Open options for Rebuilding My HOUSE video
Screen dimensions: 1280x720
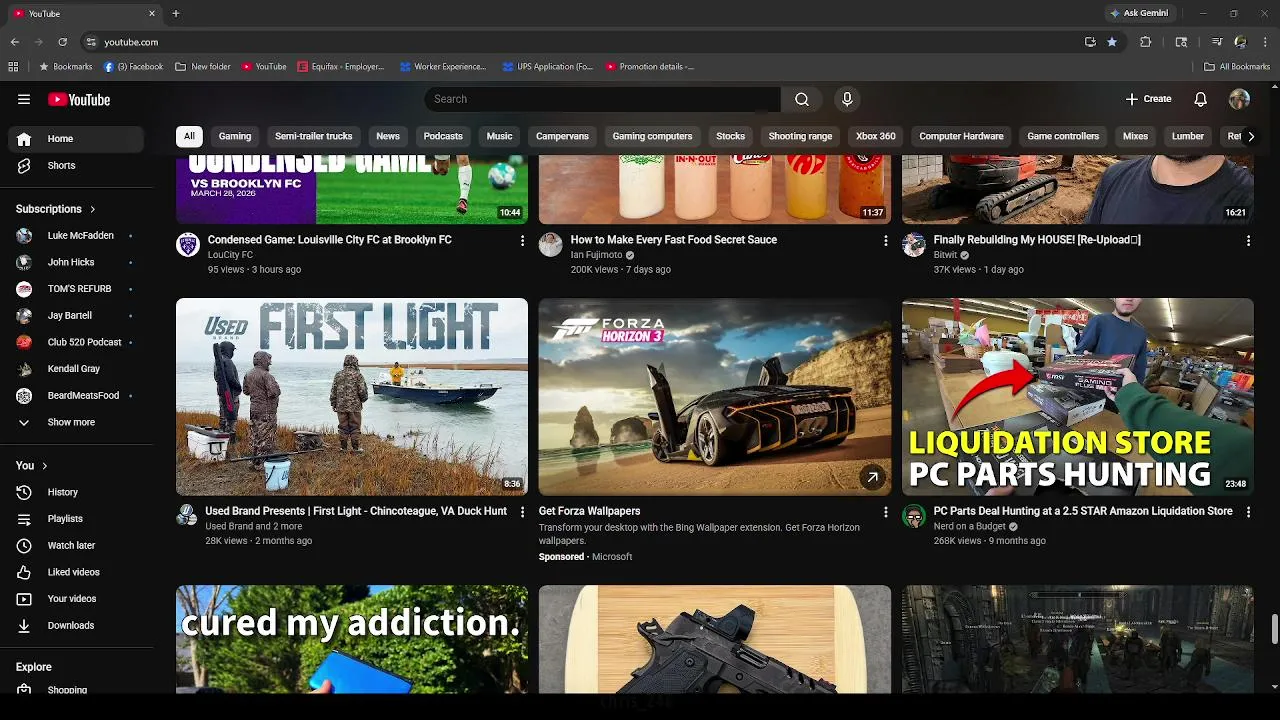[x=1248, y=241]
